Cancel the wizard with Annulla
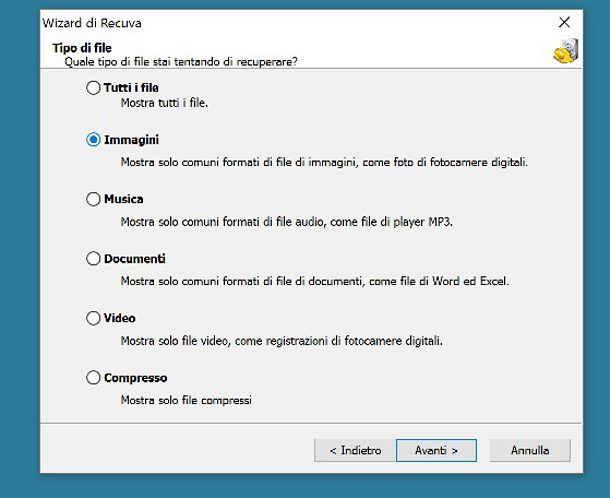Screen dimensions: 610x498 pos(530,451)
